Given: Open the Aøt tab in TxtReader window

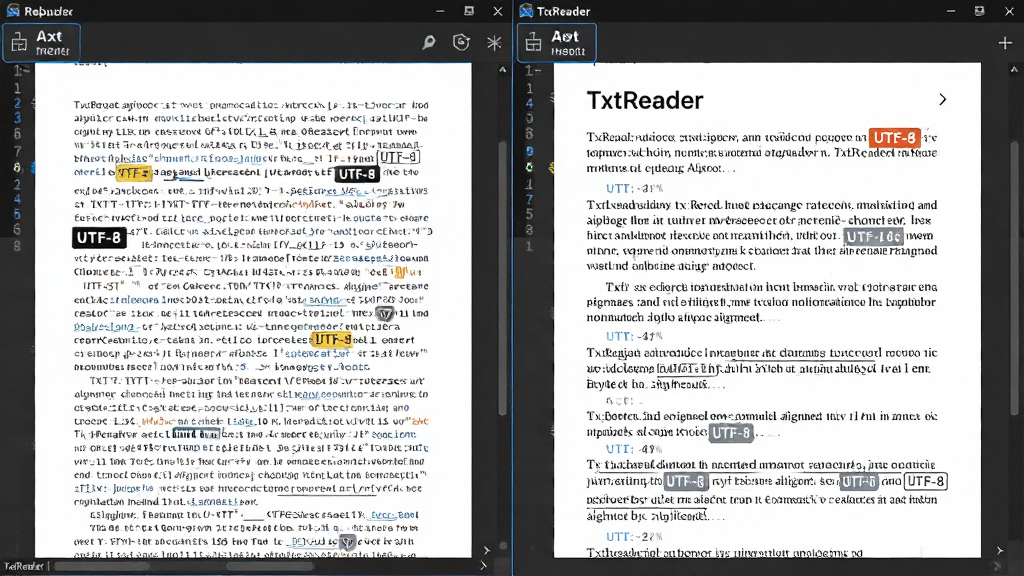Looking at the screenshot, I should (x=557, y=42).
